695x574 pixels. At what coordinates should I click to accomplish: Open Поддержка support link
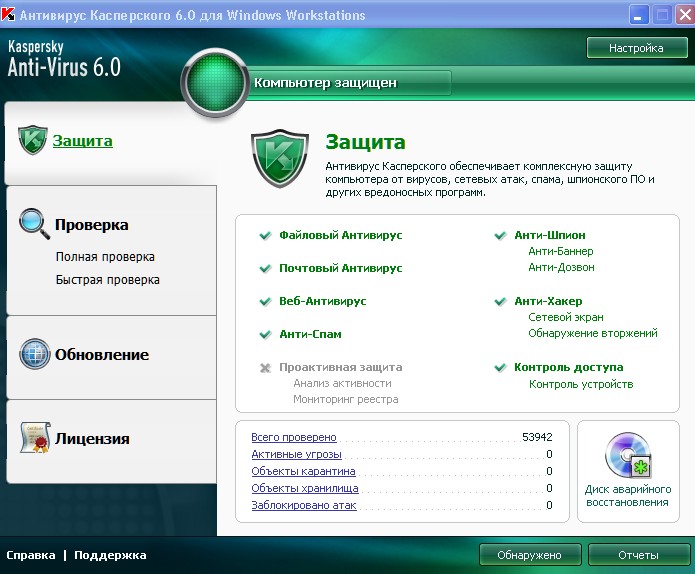coord(110,555)
